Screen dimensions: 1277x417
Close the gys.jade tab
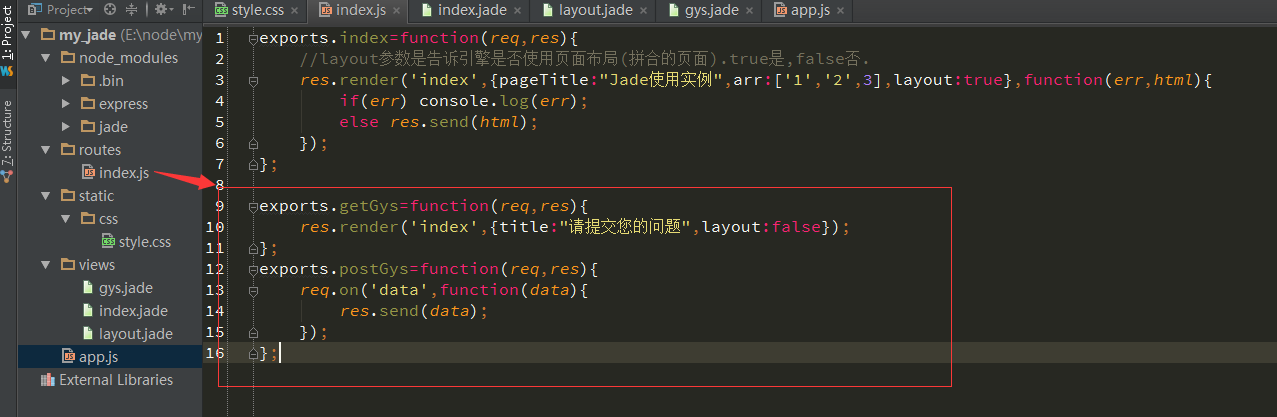[x=751, y=11]
